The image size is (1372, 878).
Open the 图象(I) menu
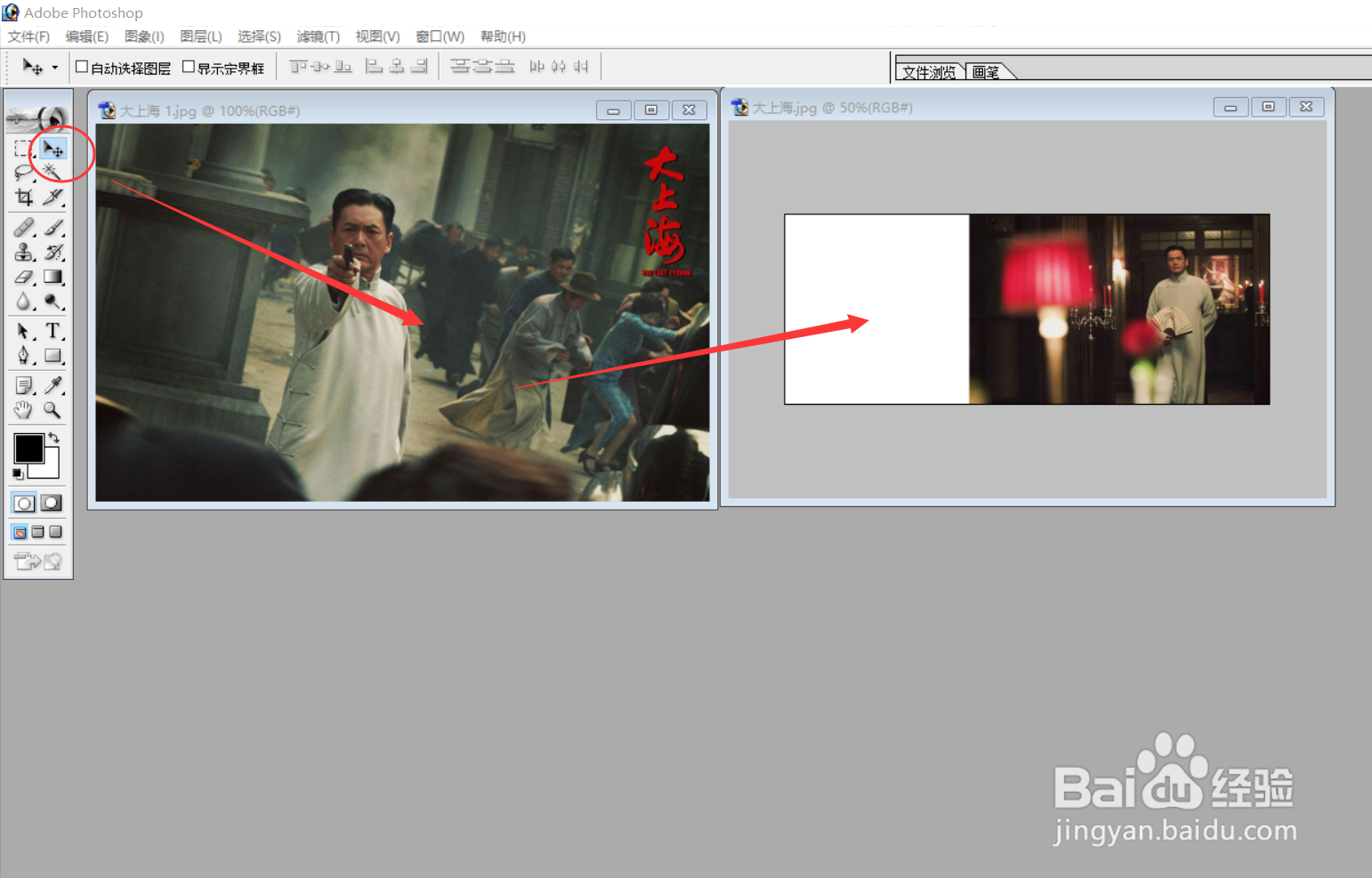(x=144, y=36)
